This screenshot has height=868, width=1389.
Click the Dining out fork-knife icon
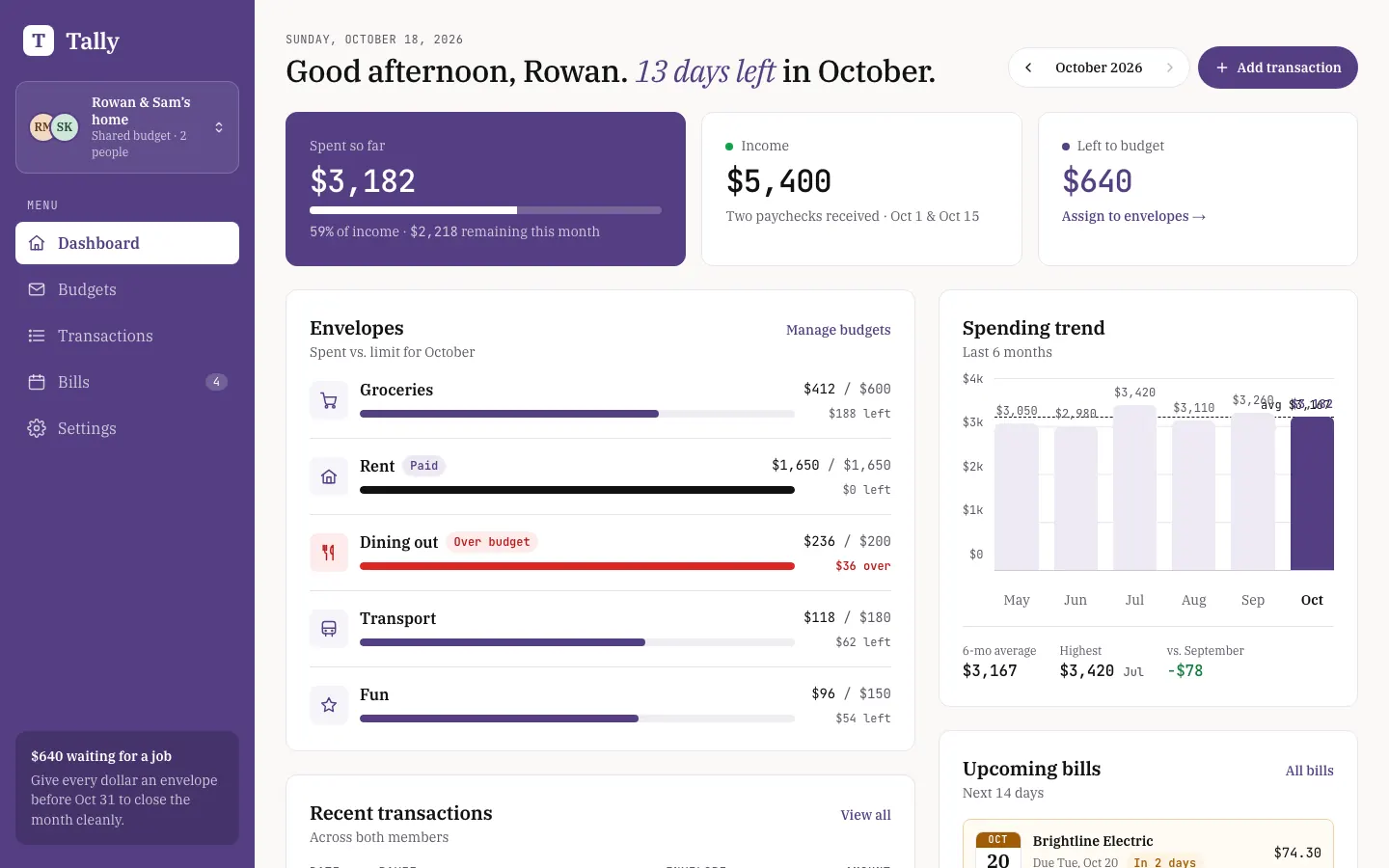coord(329,553)
